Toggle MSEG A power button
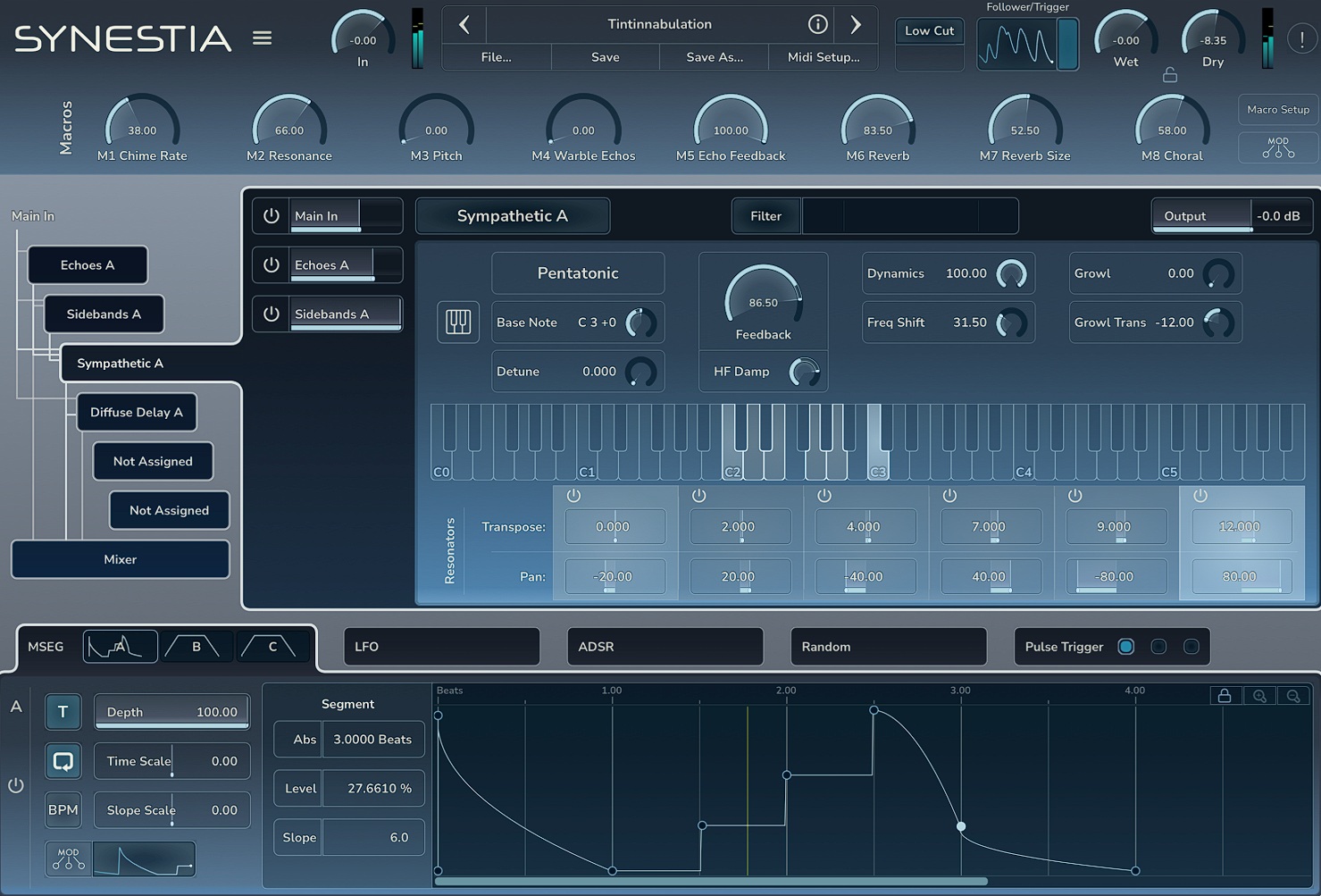 coord(16,785)
